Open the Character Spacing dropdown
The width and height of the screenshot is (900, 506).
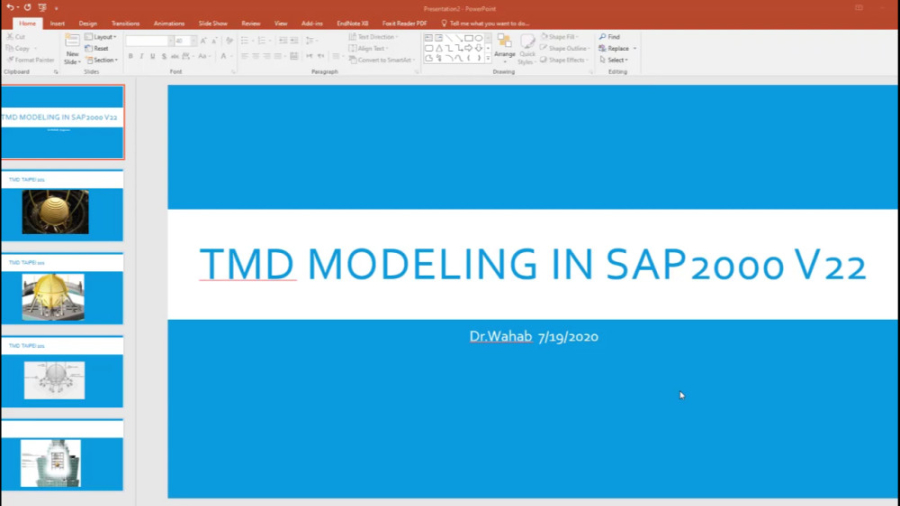pyautogui.click(x=188, y=56)
